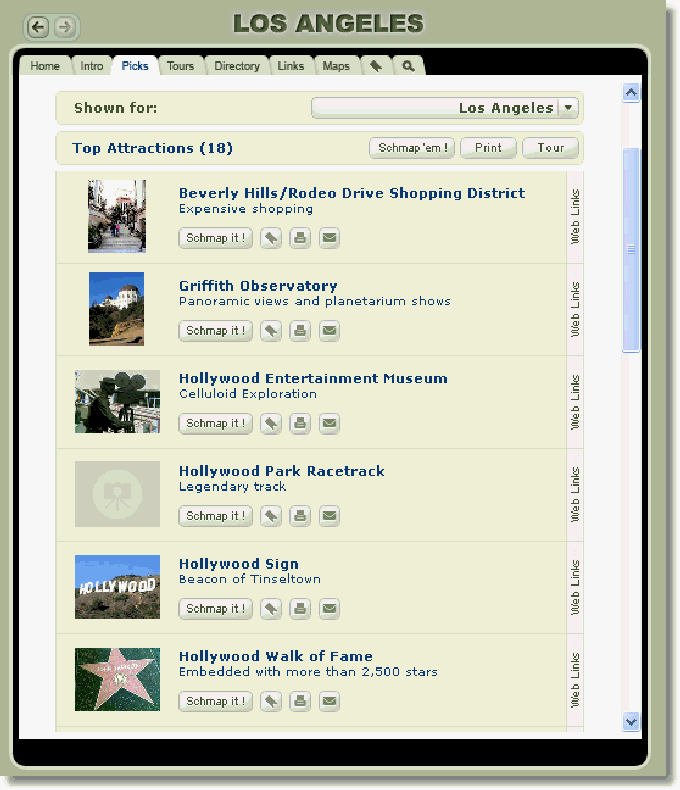Open the Maps tab
The height and width of the screenshot is (790, 680).
[x=336, y=66]
